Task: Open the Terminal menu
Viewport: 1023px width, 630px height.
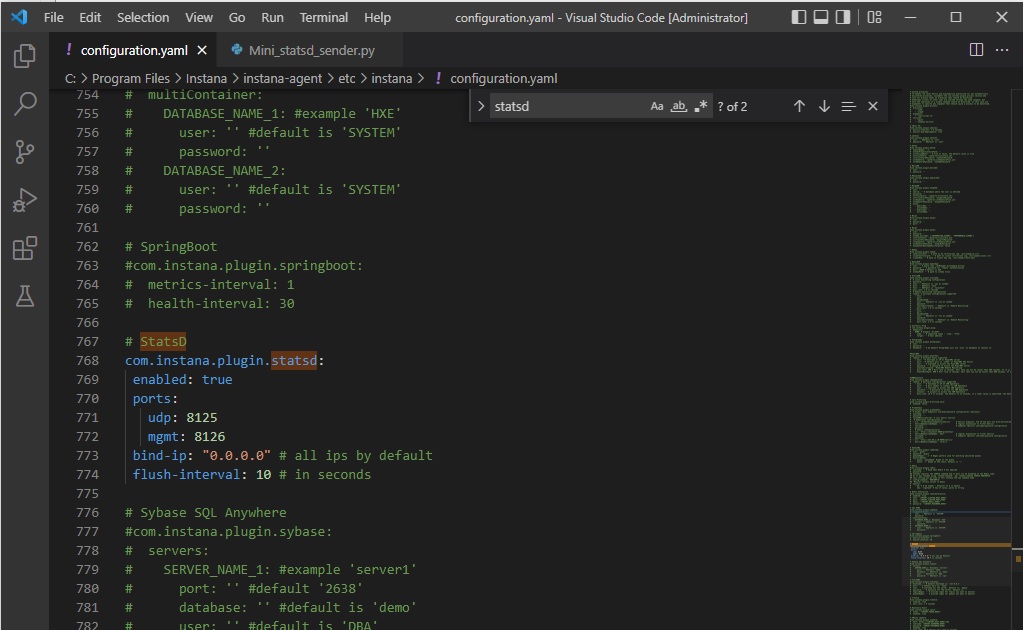Action: pyautogui.click(x=324, y=18)
